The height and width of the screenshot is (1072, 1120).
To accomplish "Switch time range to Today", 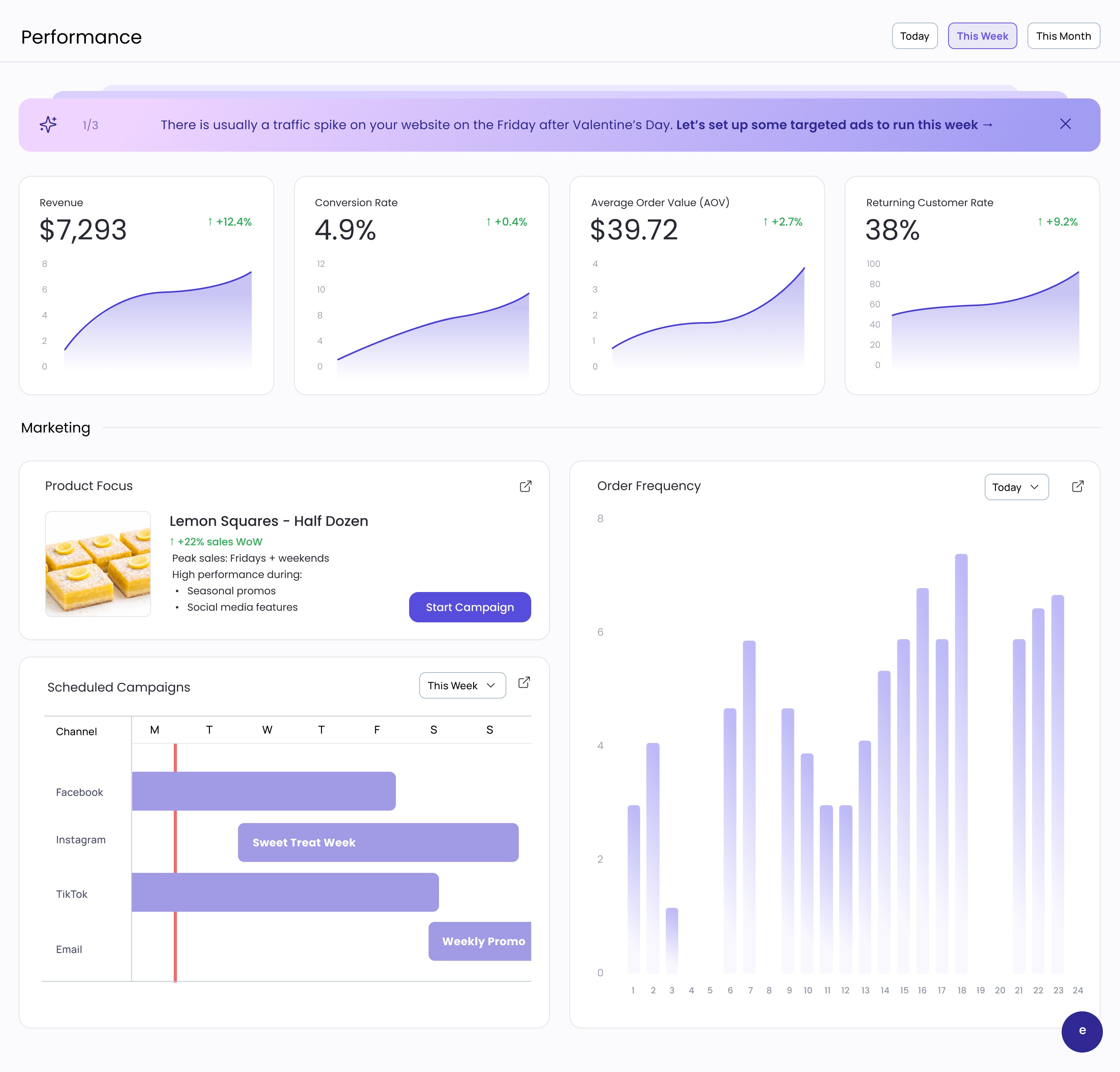I will click(914, 36).
